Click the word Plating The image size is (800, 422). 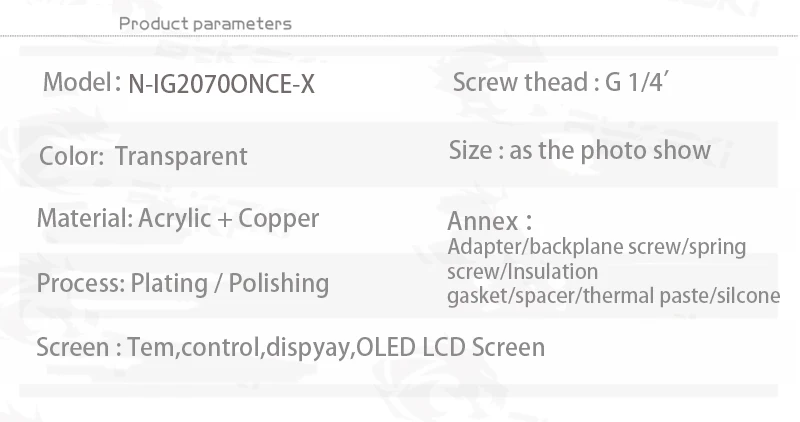coord(169,284)
